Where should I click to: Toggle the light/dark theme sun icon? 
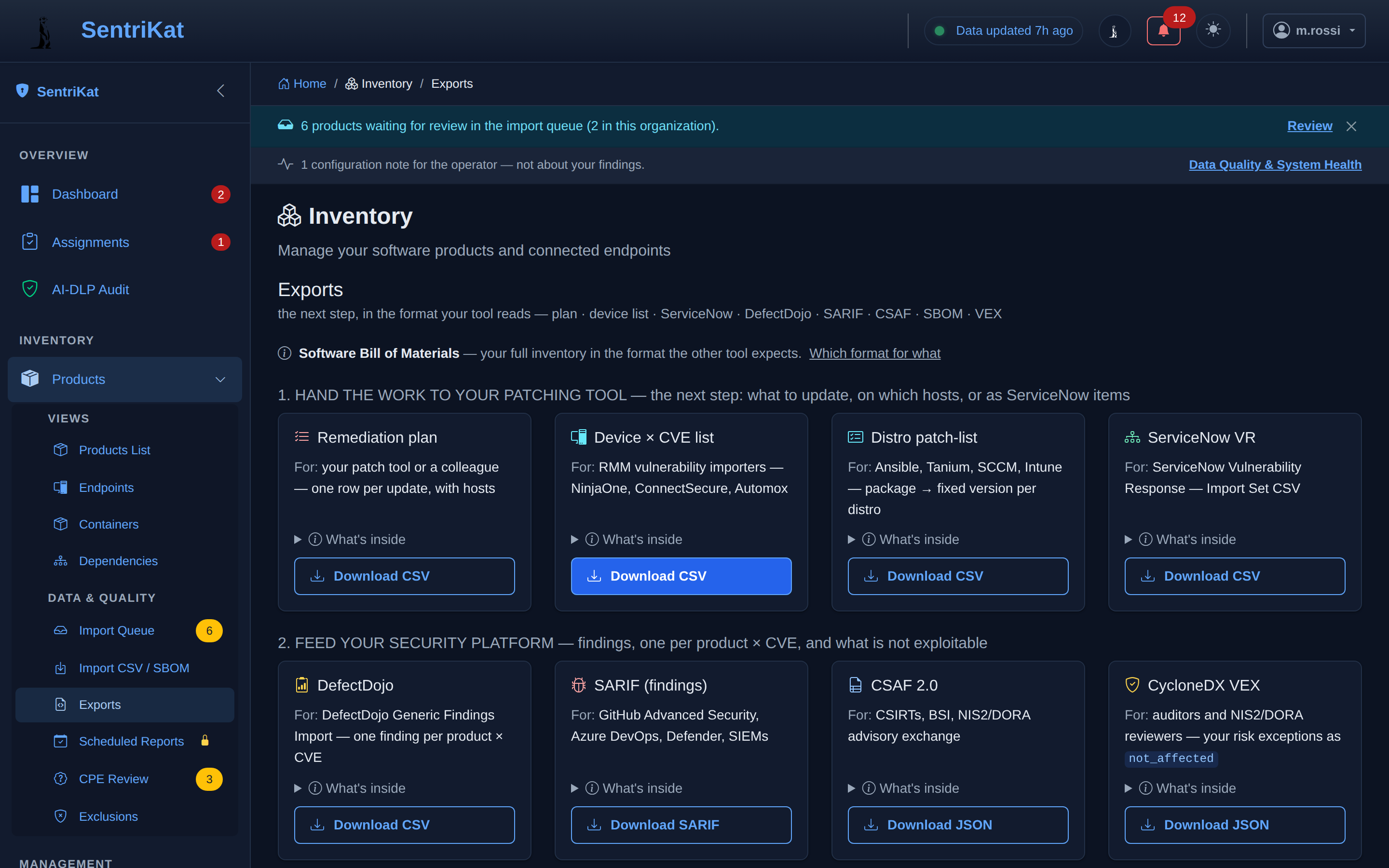coord(1213,30)
